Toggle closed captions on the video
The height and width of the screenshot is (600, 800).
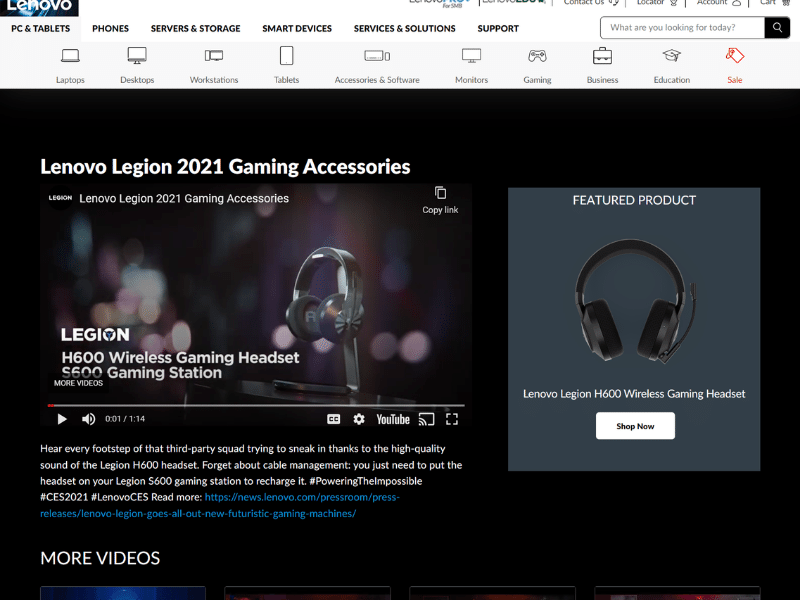(x=333, y=419)
